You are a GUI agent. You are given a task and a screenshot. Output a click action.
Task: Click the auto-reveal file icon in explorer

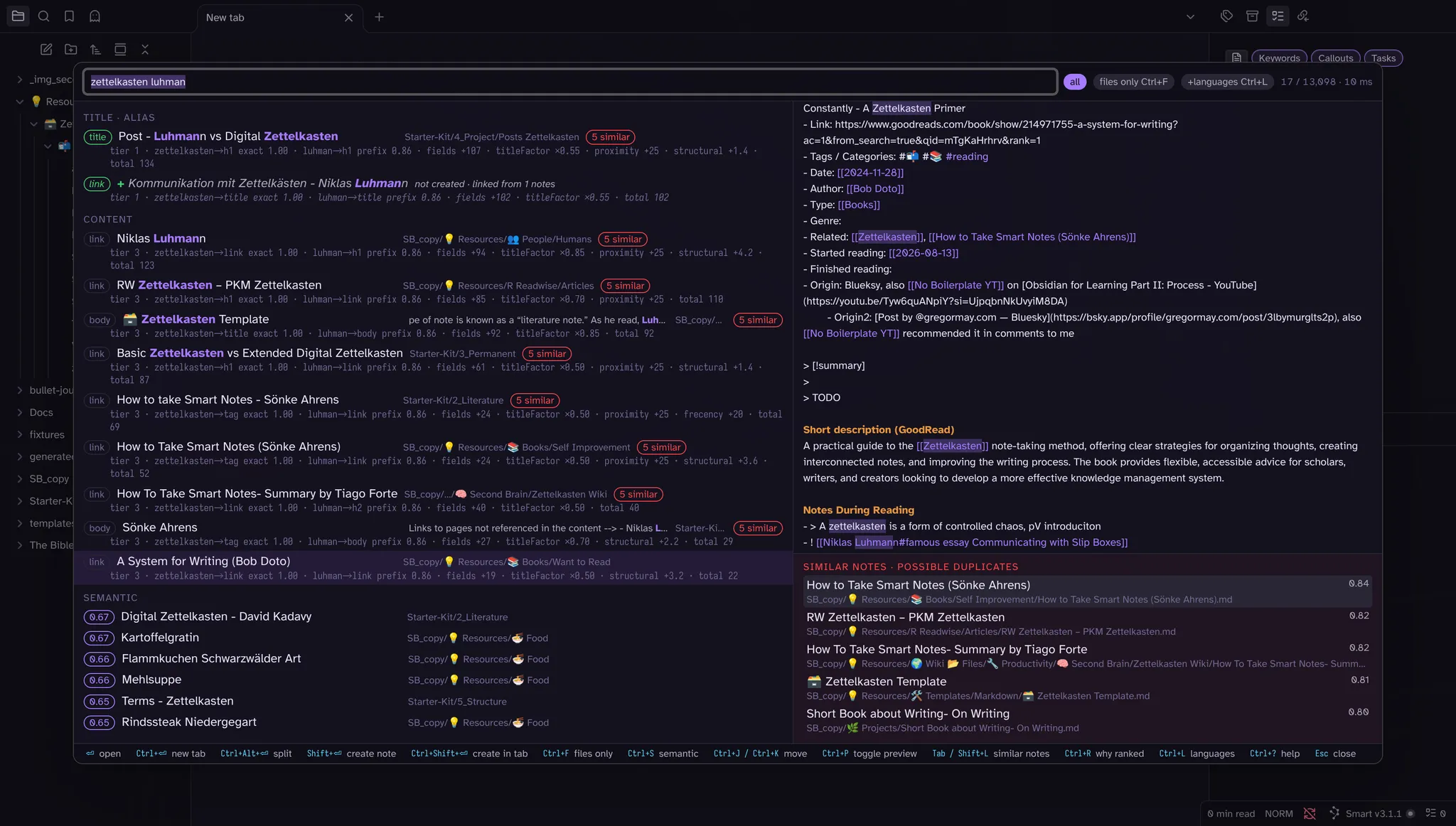(120, 49)
